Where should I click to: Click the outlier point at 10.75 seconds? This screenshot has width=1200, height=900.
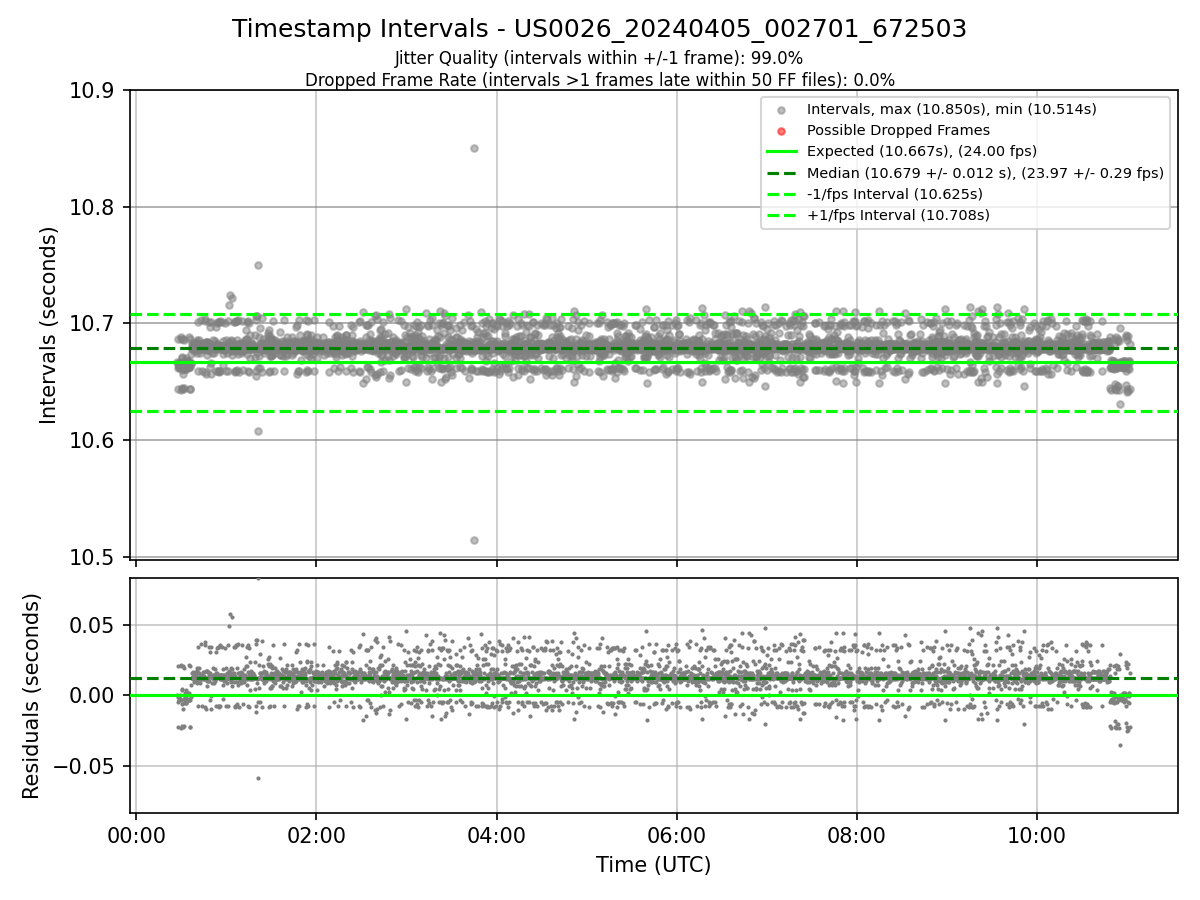pyautogui.click(x=258, y=265)
